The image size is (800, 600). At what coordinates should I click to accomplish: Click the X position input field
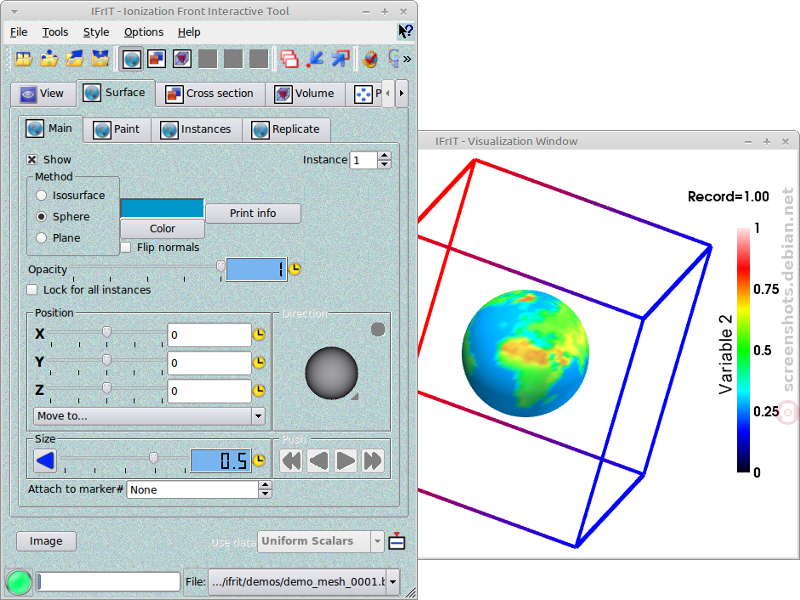tap(209, 335)
